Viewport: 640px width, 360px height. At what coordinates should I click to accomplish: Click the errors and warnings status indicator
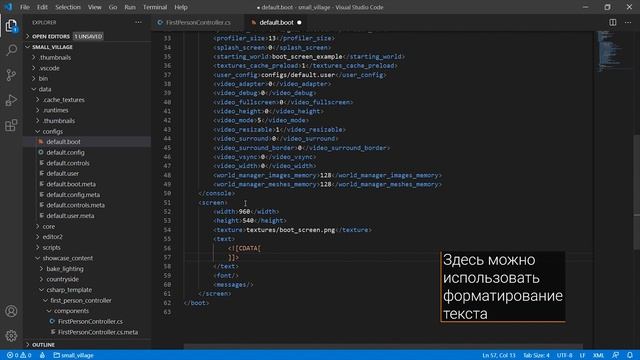pos(19,355)
